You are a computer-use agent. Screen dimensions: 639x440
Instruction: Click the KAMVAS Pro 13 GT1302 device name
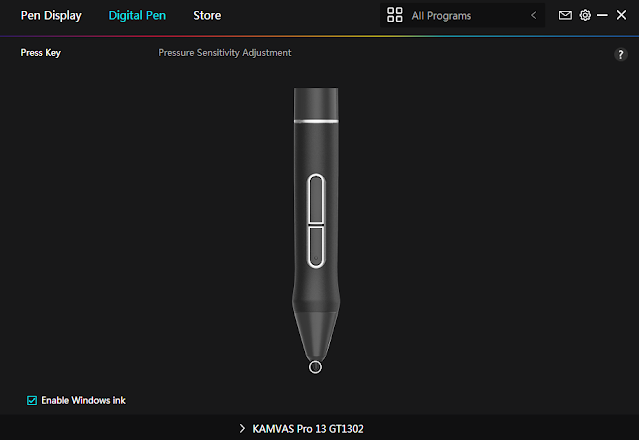[308, 429]
